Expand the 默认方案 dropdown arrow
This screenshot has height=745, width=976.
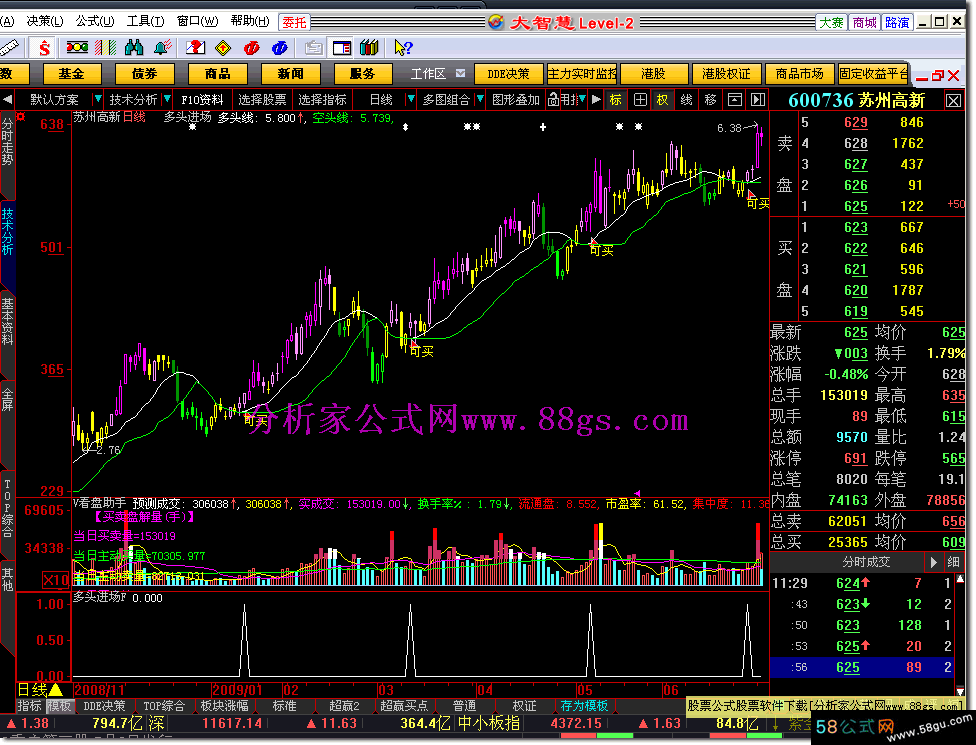click(x=98, y=100)
